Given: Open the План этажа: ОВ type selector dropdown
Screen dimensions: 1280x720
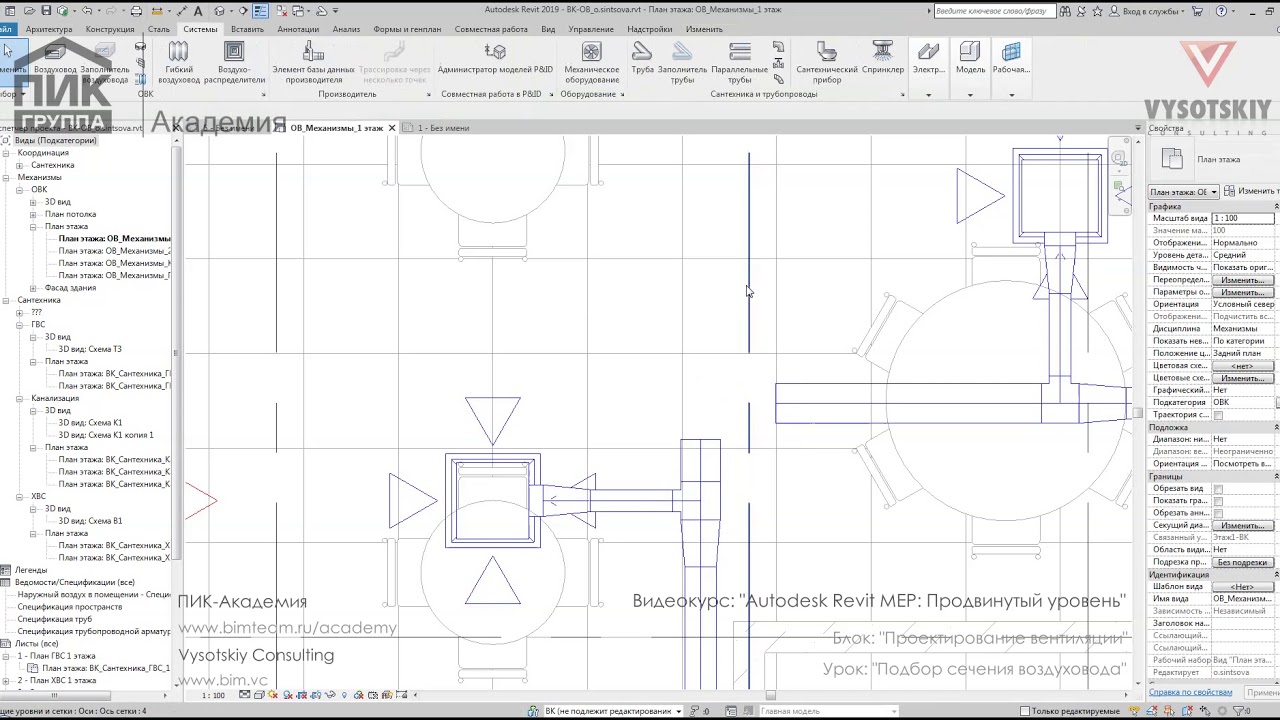Looking at the screenshot, I should pos(1183,192).
